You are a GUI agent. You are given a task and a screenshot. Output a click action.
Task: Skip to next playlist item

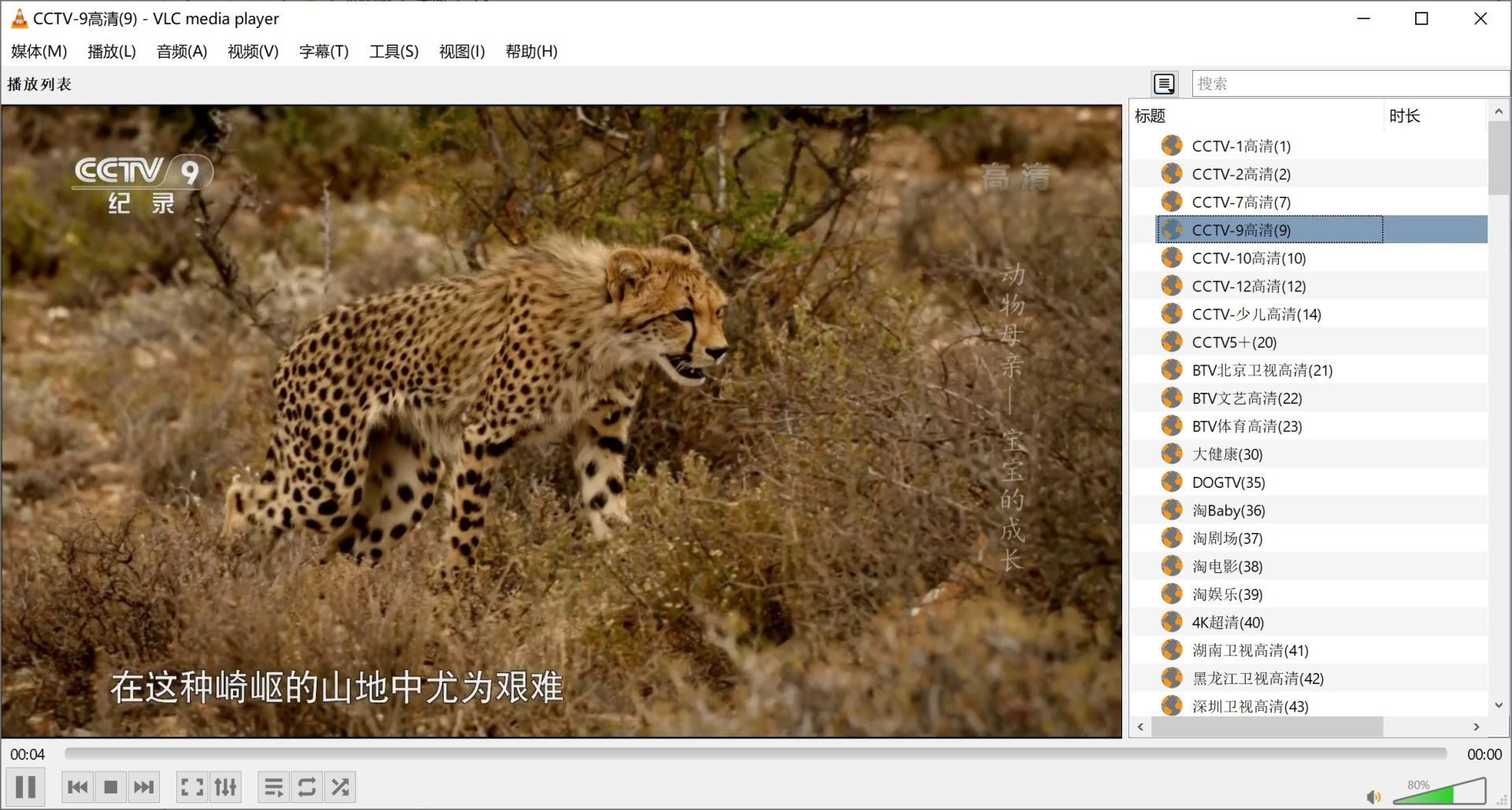click(144, 786)
